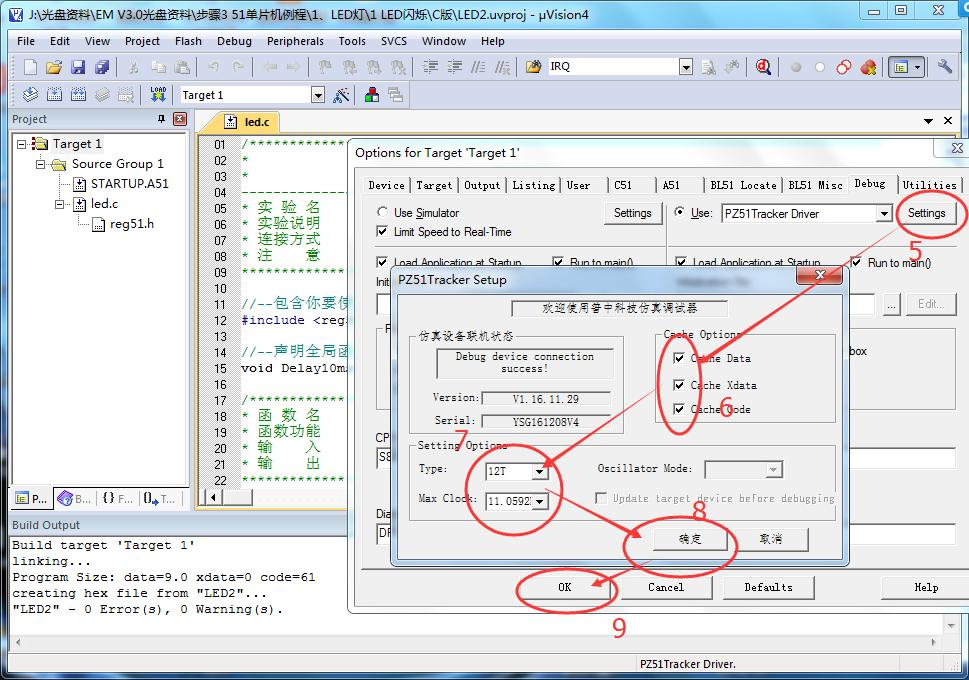Open the window layout toolbar button
Image resolution: width=969 pixels, height=680 pixels.
point(907,67)
